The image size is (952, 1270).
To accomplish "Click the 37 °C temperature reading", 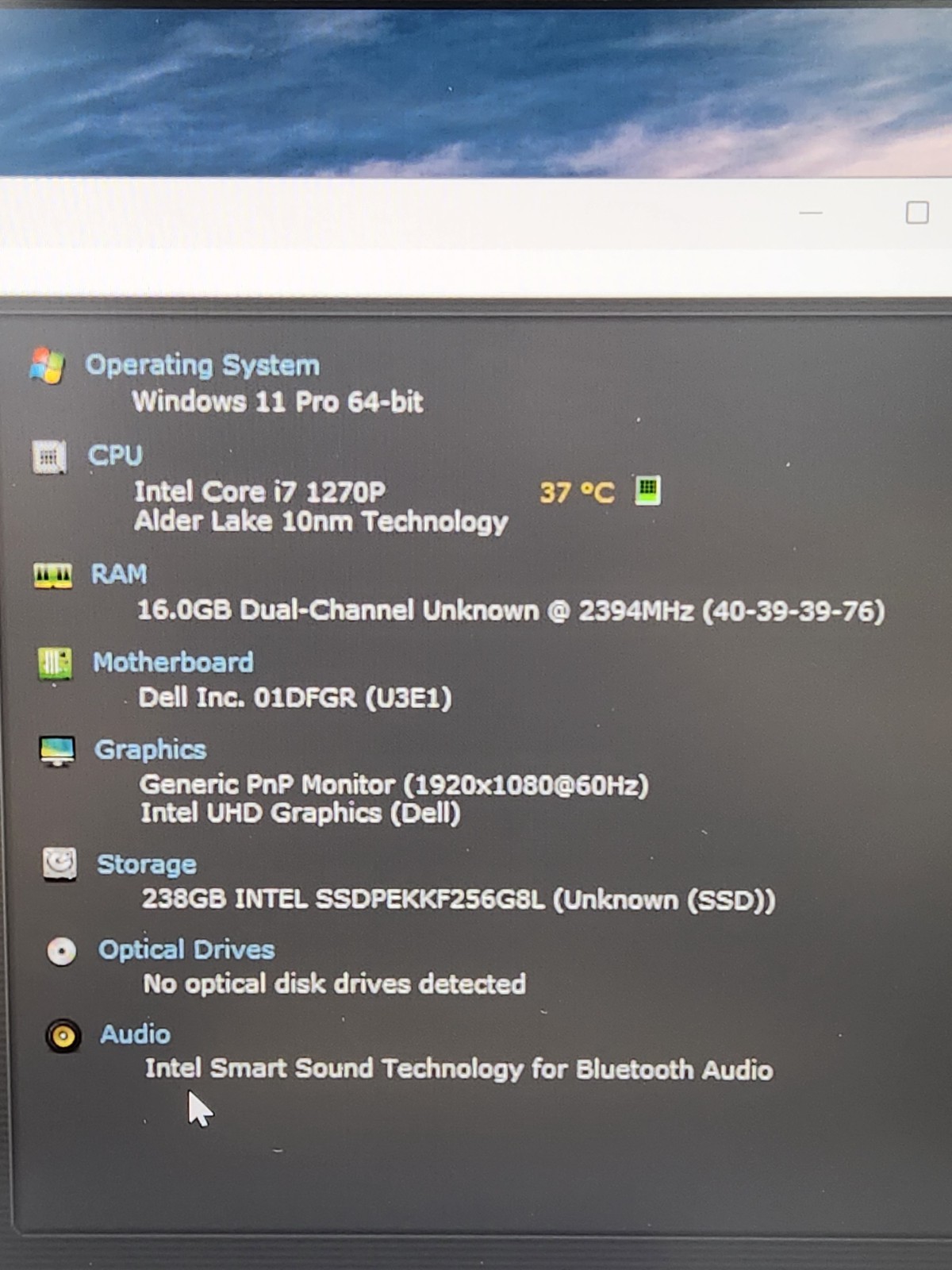I will [x=578, y=493].
